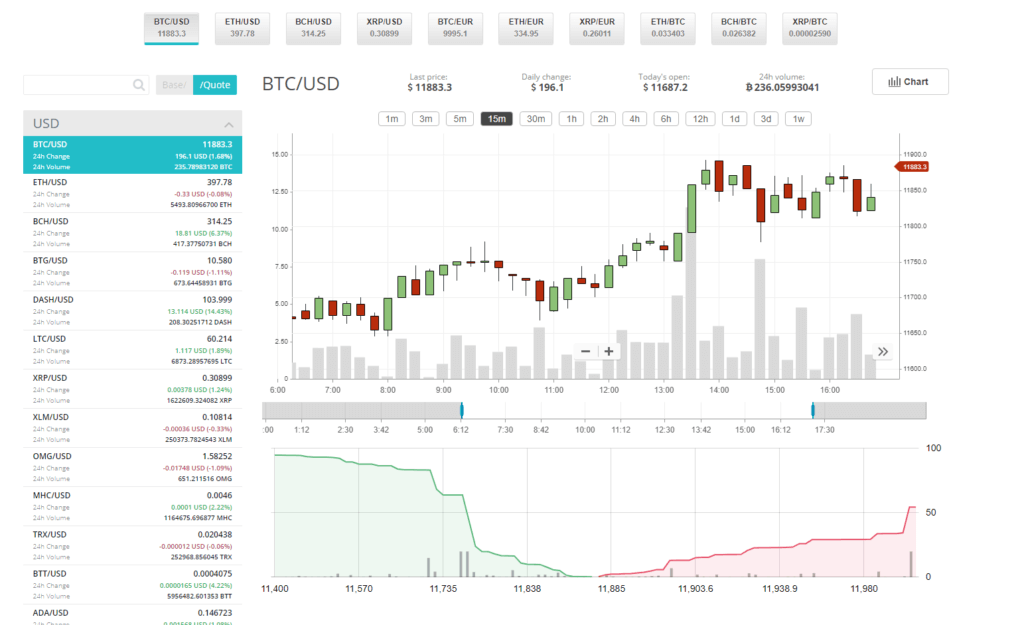Switch to 3d candles
Screen dimensions: 1024x625
(x=766, y=119)
